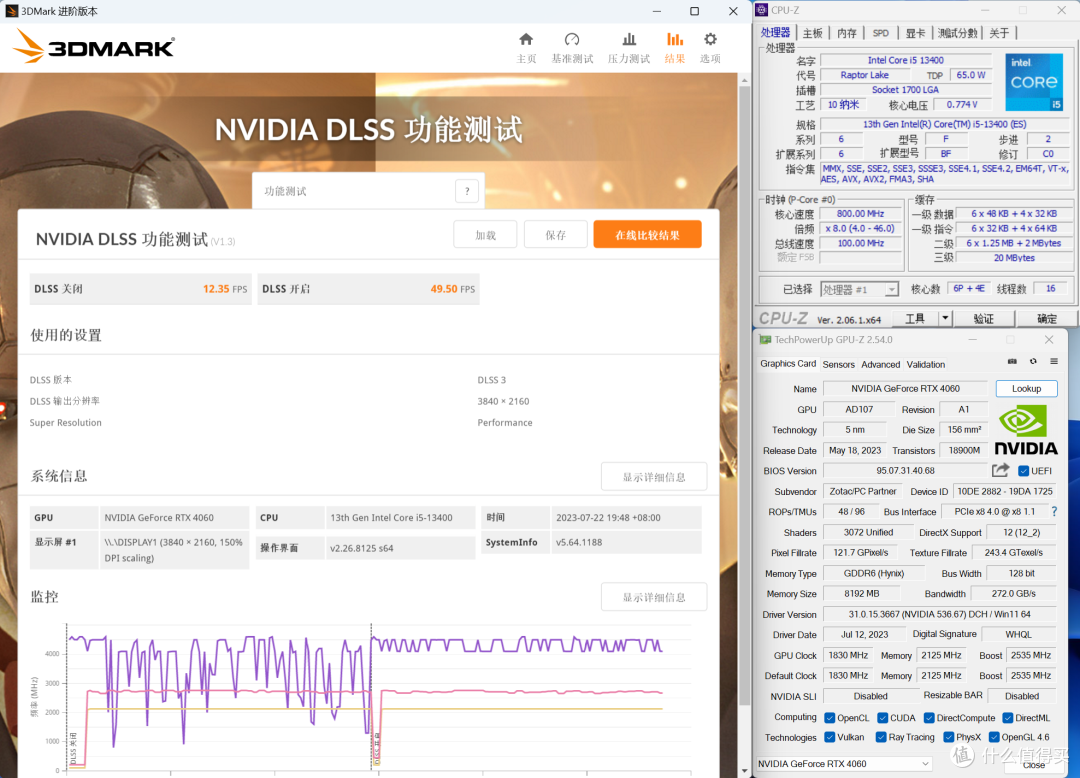The height and width of the screenshot is (778, 1080).
Task: Toggle UEFI checkbox in GPU-Z
Action: pyautogui.click(x=1024, y=471)
